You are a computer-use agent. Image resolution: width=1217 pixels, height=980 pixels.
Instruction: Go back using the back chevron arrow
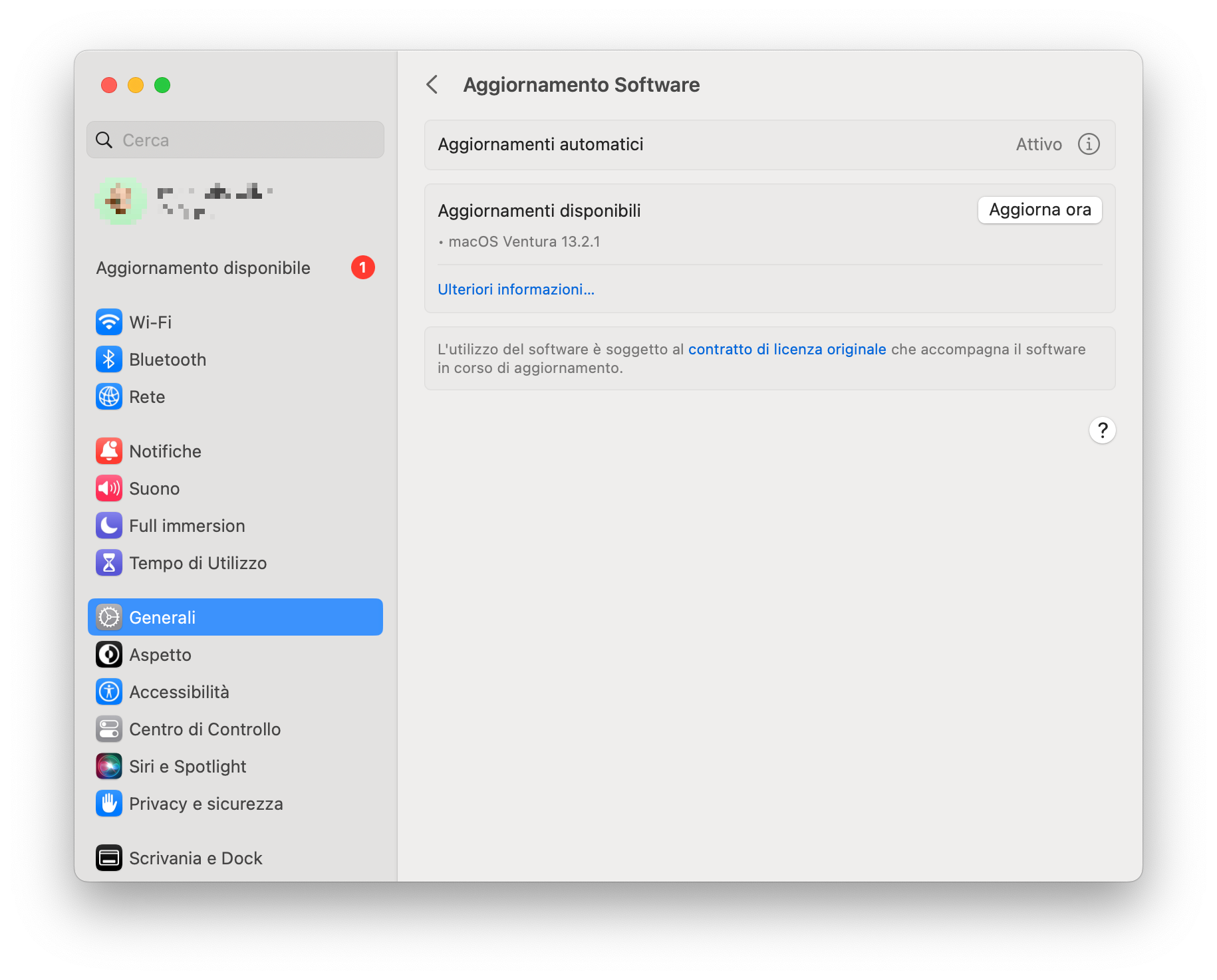(x=432, y=85)
